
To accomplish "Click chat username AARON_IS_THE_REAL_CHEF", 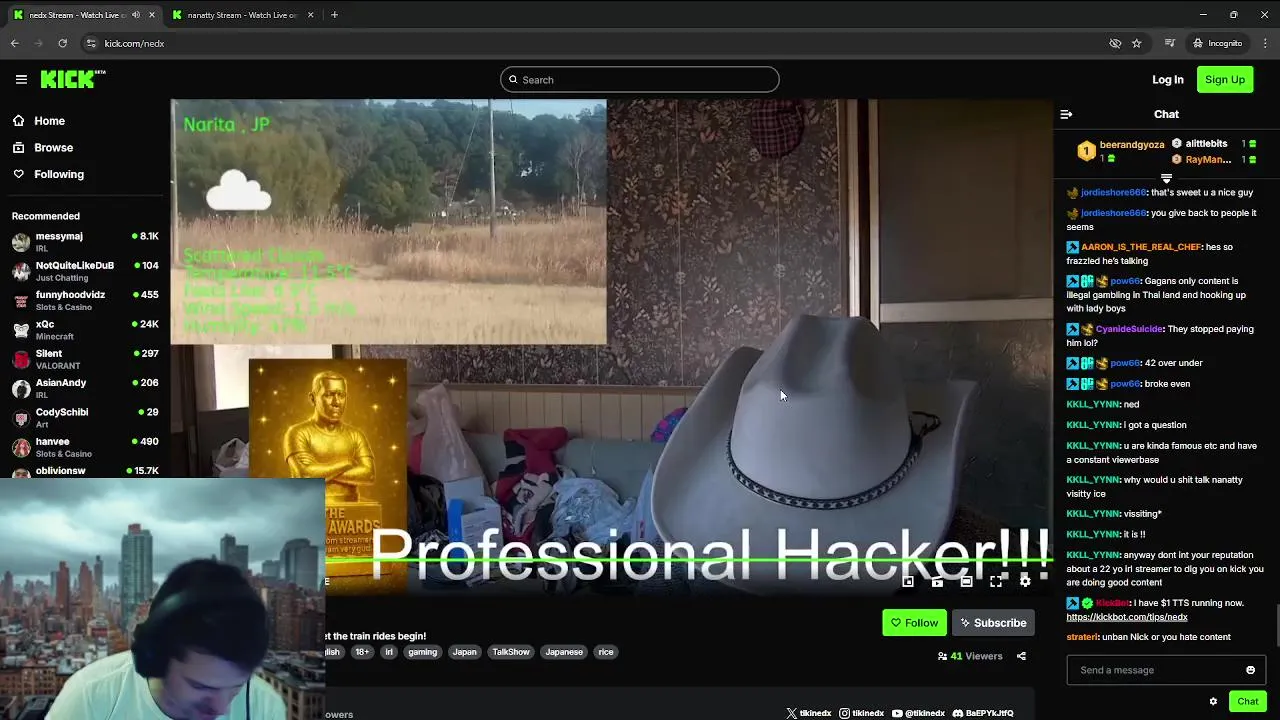I will (x=1141, y=247).
